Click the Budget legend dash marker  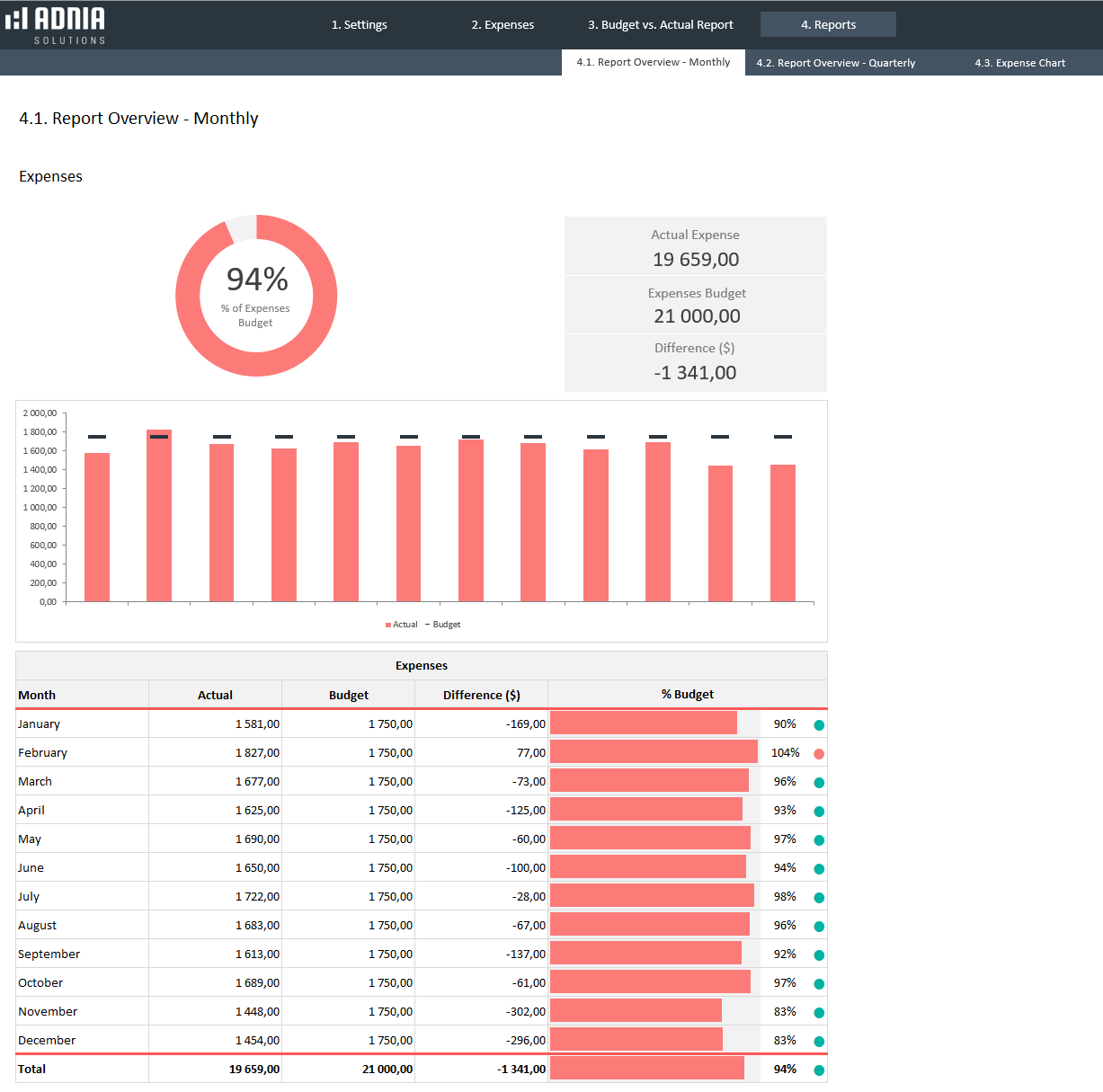coord(428,625)
